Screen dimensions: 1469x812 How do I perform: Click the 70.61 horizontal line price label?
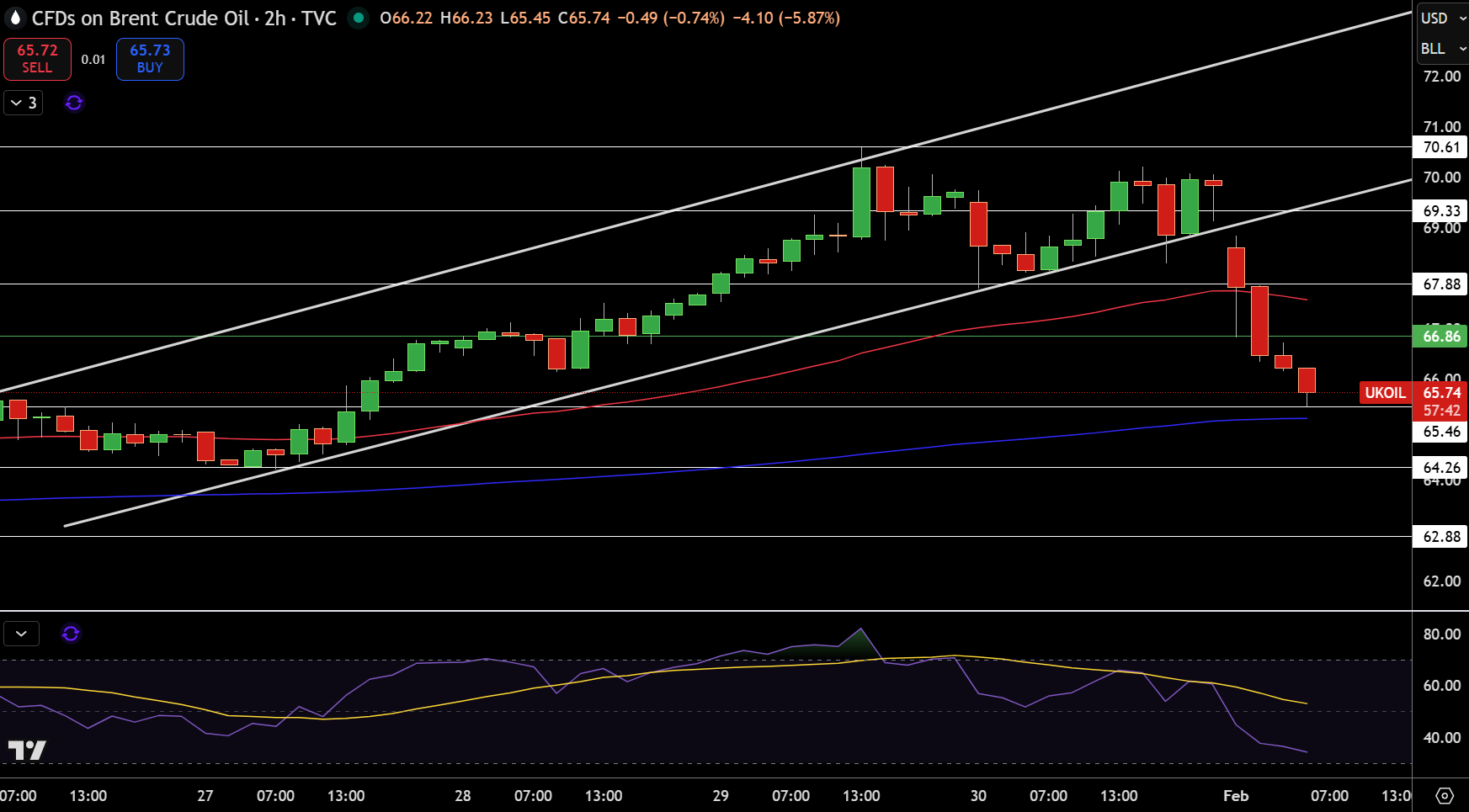[1440, 147]
